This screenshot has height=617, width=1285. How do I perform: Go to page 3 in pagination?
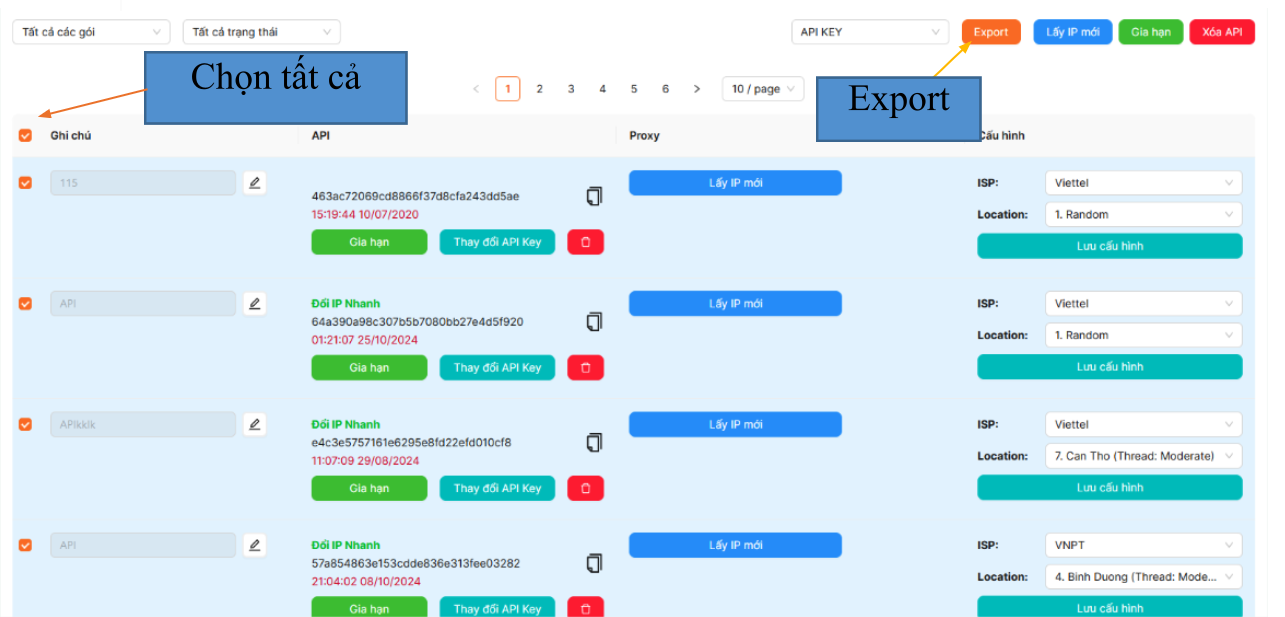(x=571, y=89)
